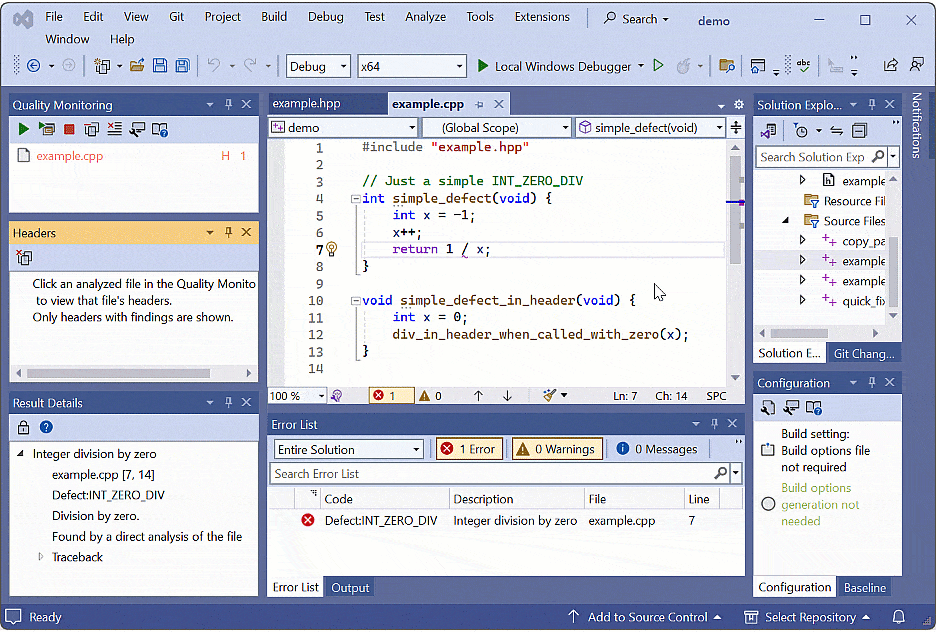
Task: Toggle the 0 Messages filter
Action: pos(656,449)
